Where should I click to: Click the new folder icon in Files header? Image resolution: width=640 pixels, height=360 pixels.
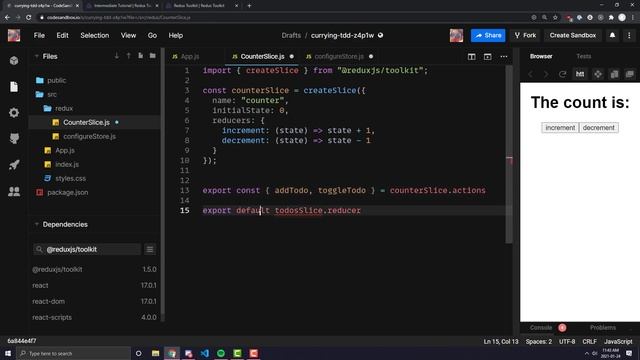(x=153, y=56)
